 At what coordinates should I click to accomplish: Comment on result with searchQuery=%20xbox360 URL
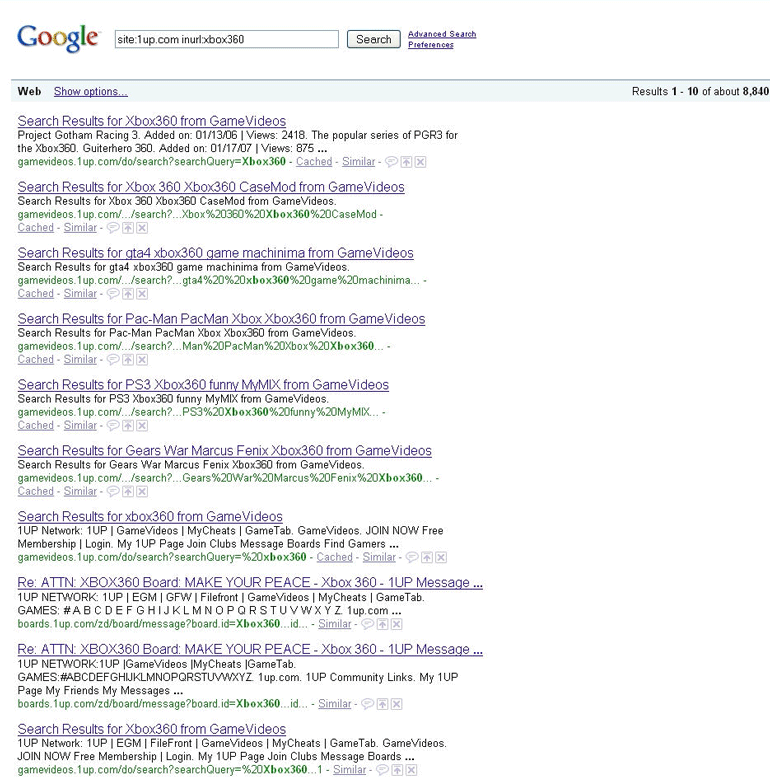[412, 557]
